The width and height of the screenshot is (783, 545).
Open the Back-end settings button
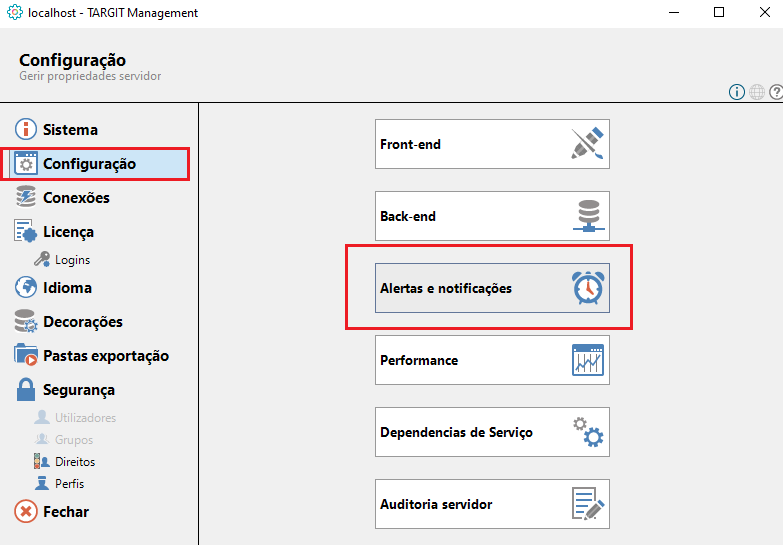point(492,216)
